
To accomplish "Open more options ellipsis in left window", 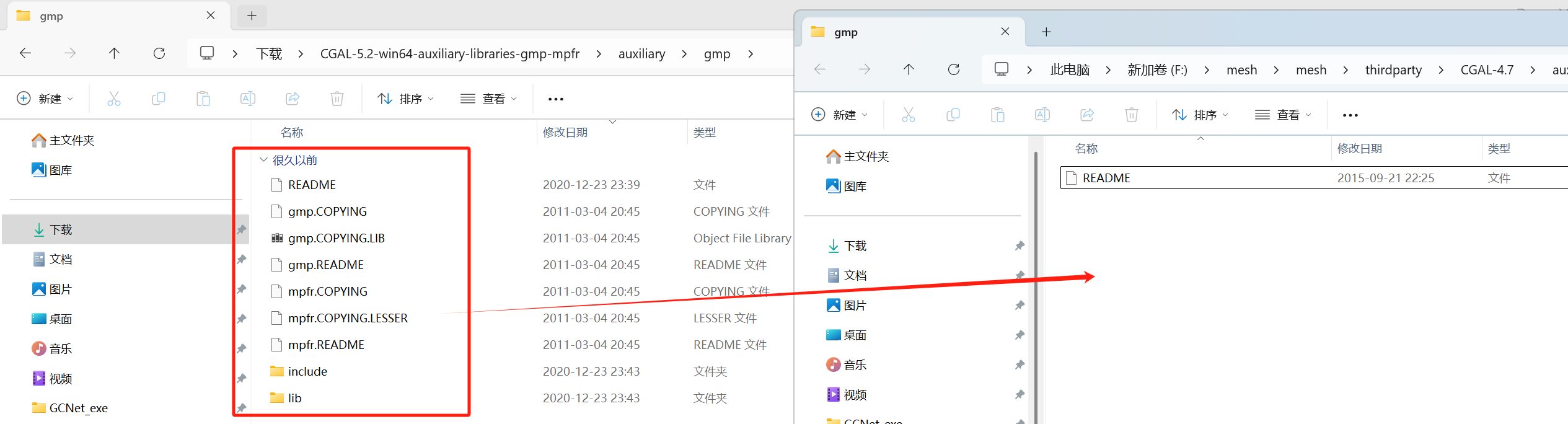I will tap(556, 99).
